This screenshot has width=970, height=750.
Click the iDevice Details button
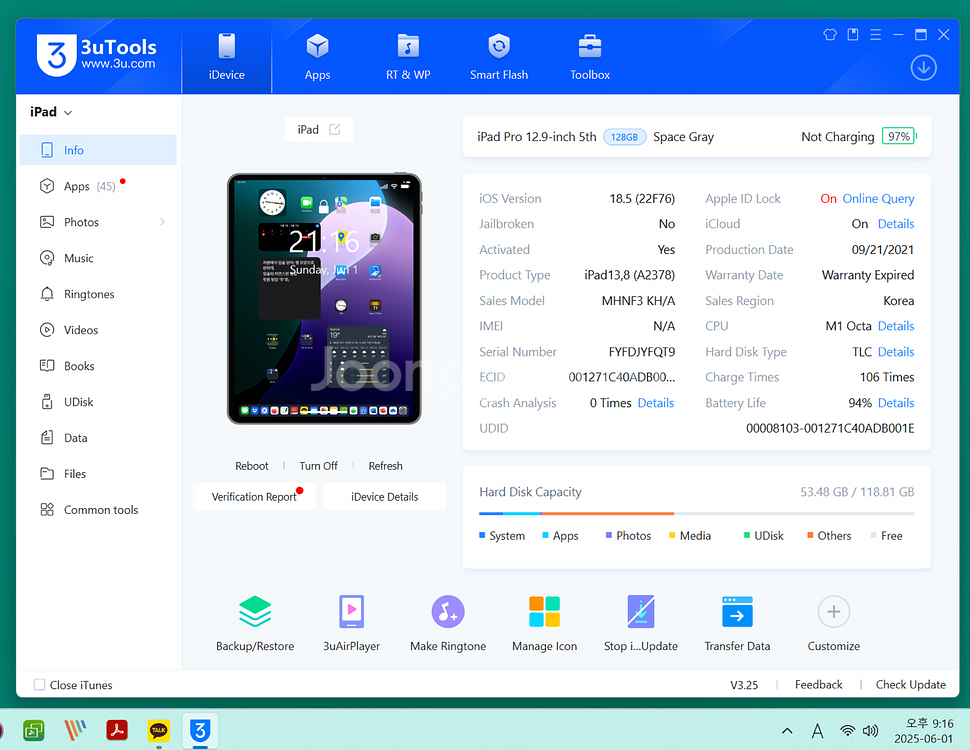pos(384,497)
